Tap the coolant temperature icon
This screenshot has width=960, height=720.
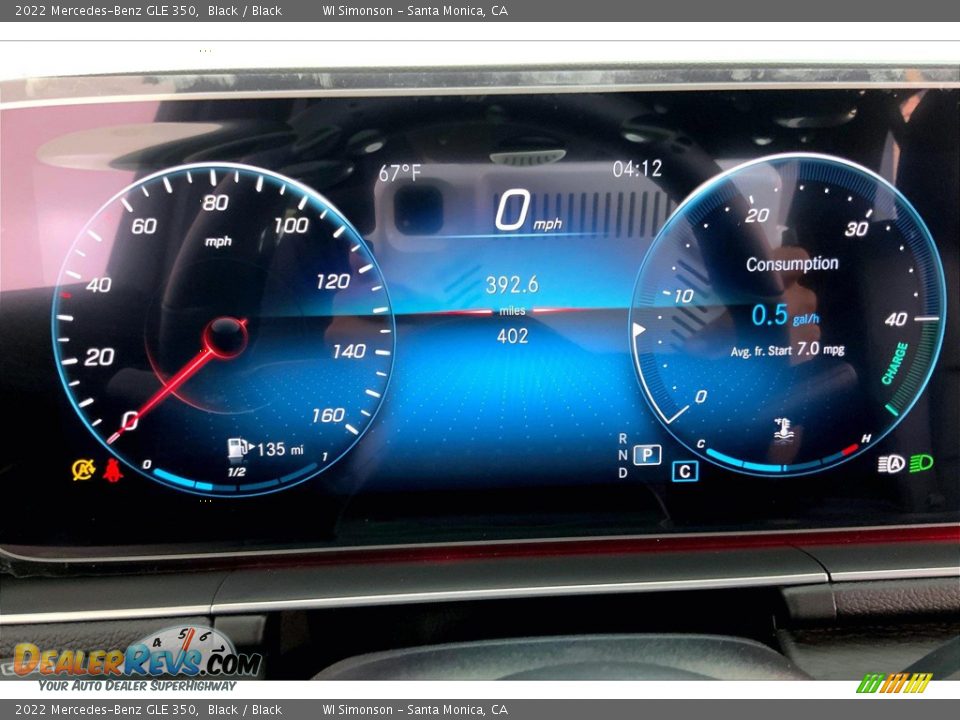[783, 429]
